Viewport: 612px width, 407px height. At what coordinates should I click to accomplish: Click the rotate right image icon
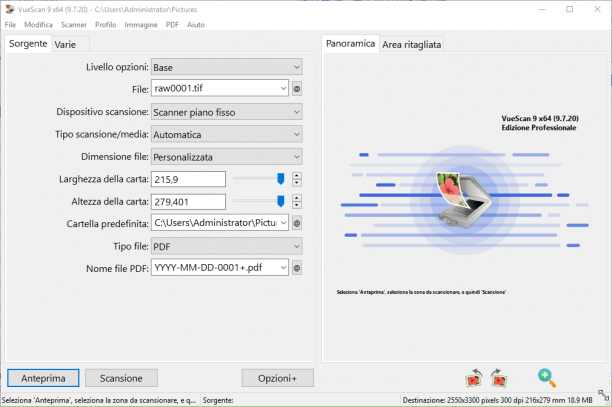[x=498, y=378]
